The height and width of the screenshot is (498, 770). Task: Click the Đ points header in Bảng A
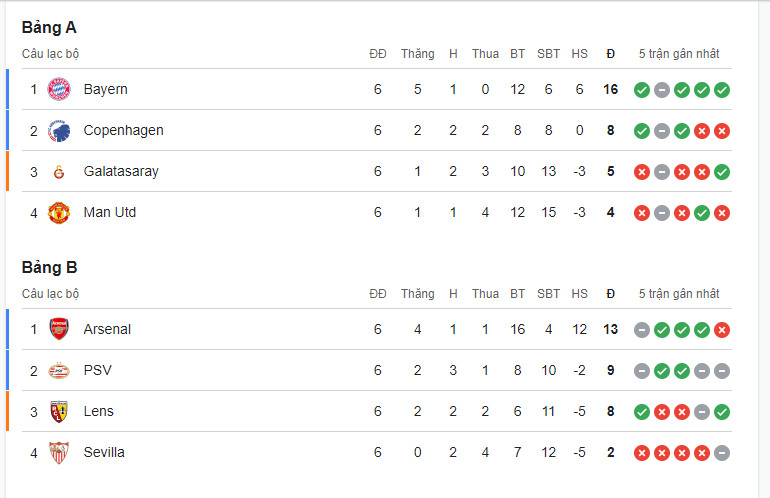(610, 54)
